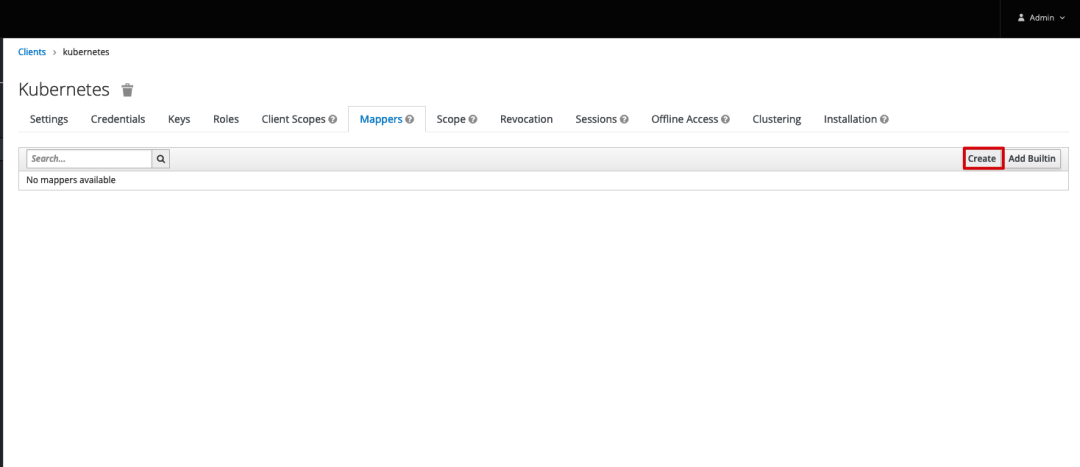View the Sessions tab
The height and width of the screenshot is (467, 1080).
point(596,119)
